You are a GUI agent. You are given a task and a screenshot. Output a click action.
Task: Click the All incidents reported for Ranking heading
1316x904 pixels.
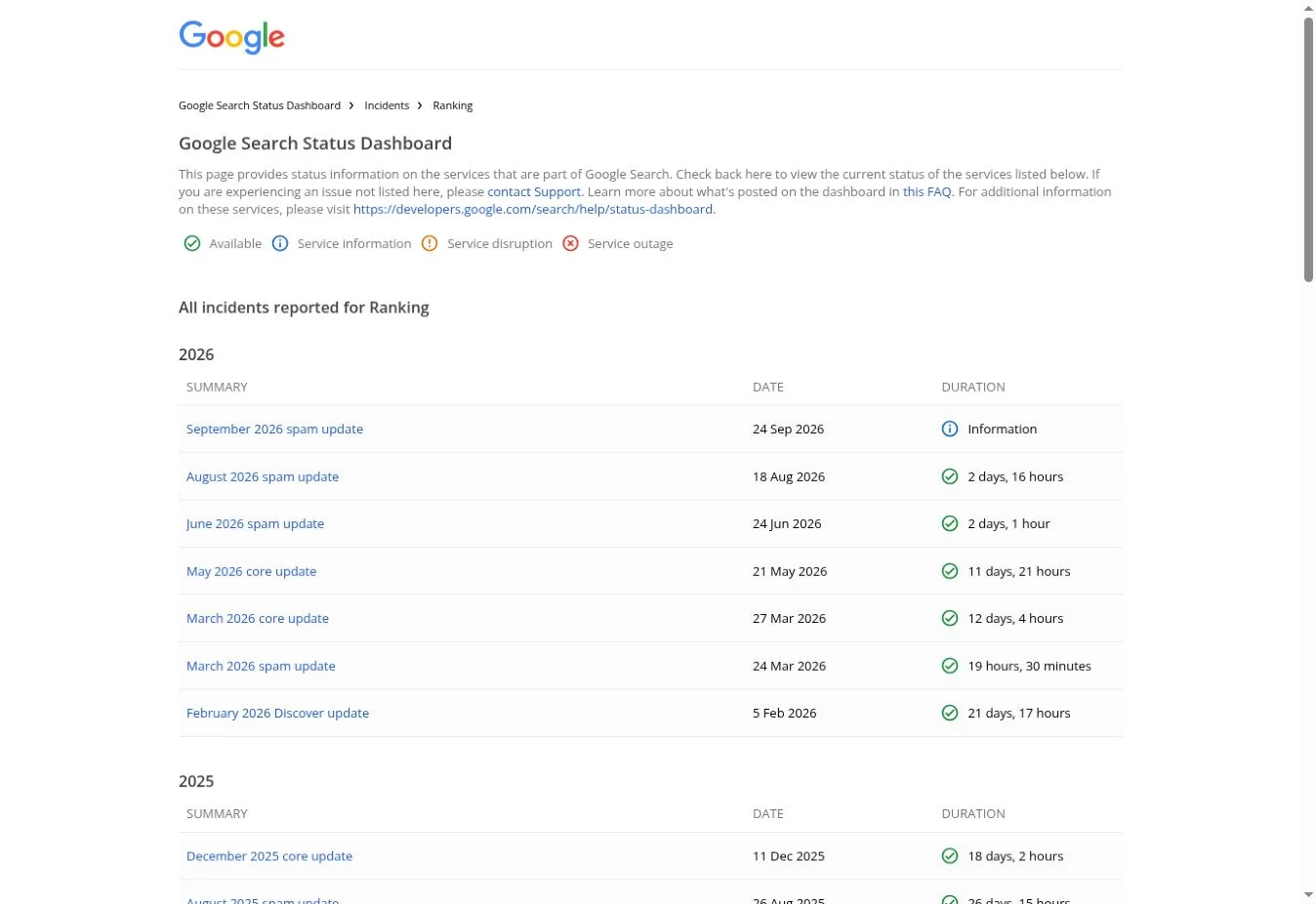pyautogui.click(x=304, y=308)
